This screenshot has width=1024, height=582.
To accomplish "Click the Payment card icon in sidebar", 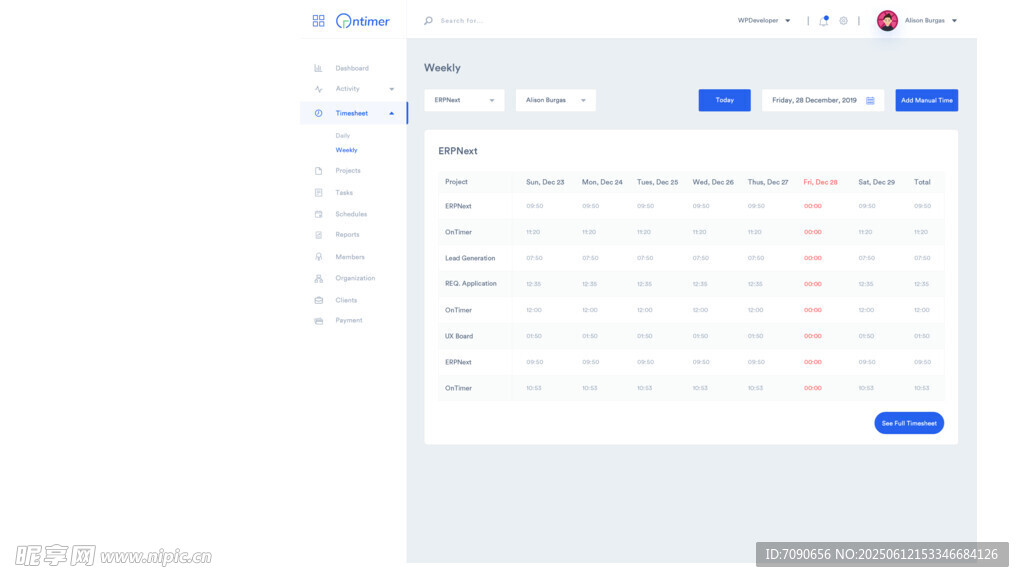I will (318, 321).
